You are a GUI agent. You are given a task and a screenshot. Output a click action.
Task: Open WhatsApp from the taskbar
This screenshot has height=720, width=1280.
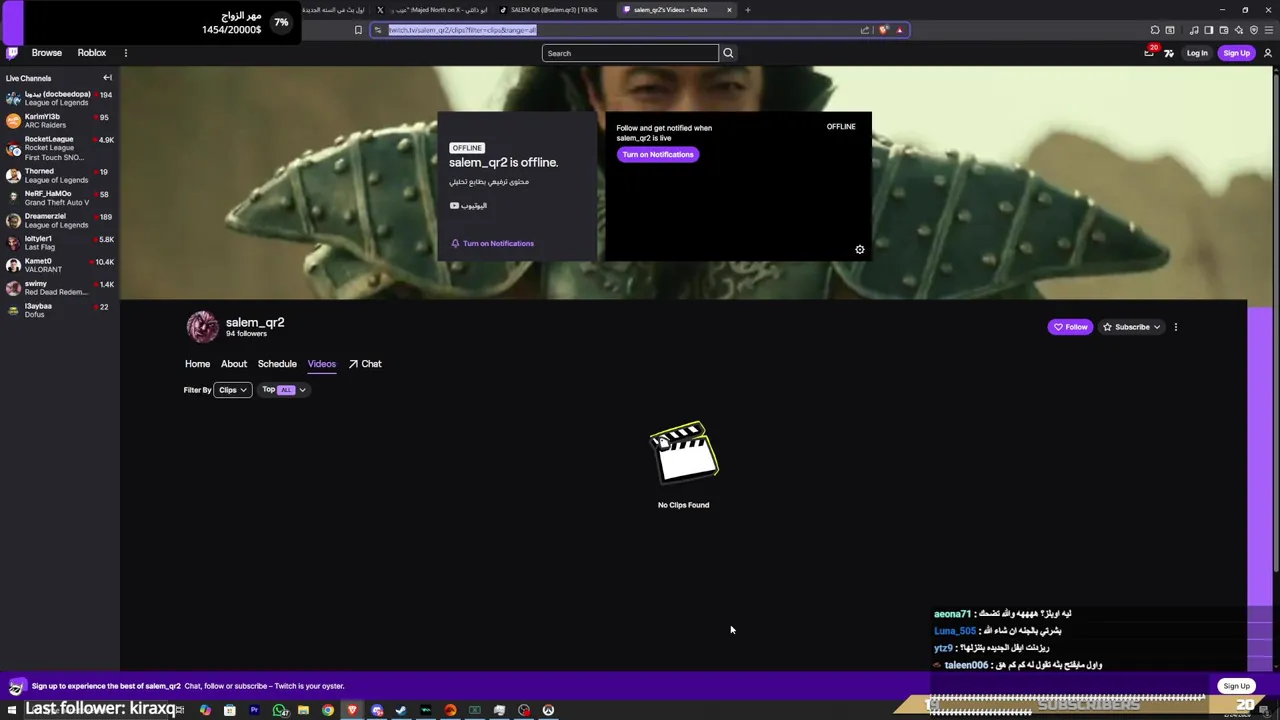click(x=280, y=710)
